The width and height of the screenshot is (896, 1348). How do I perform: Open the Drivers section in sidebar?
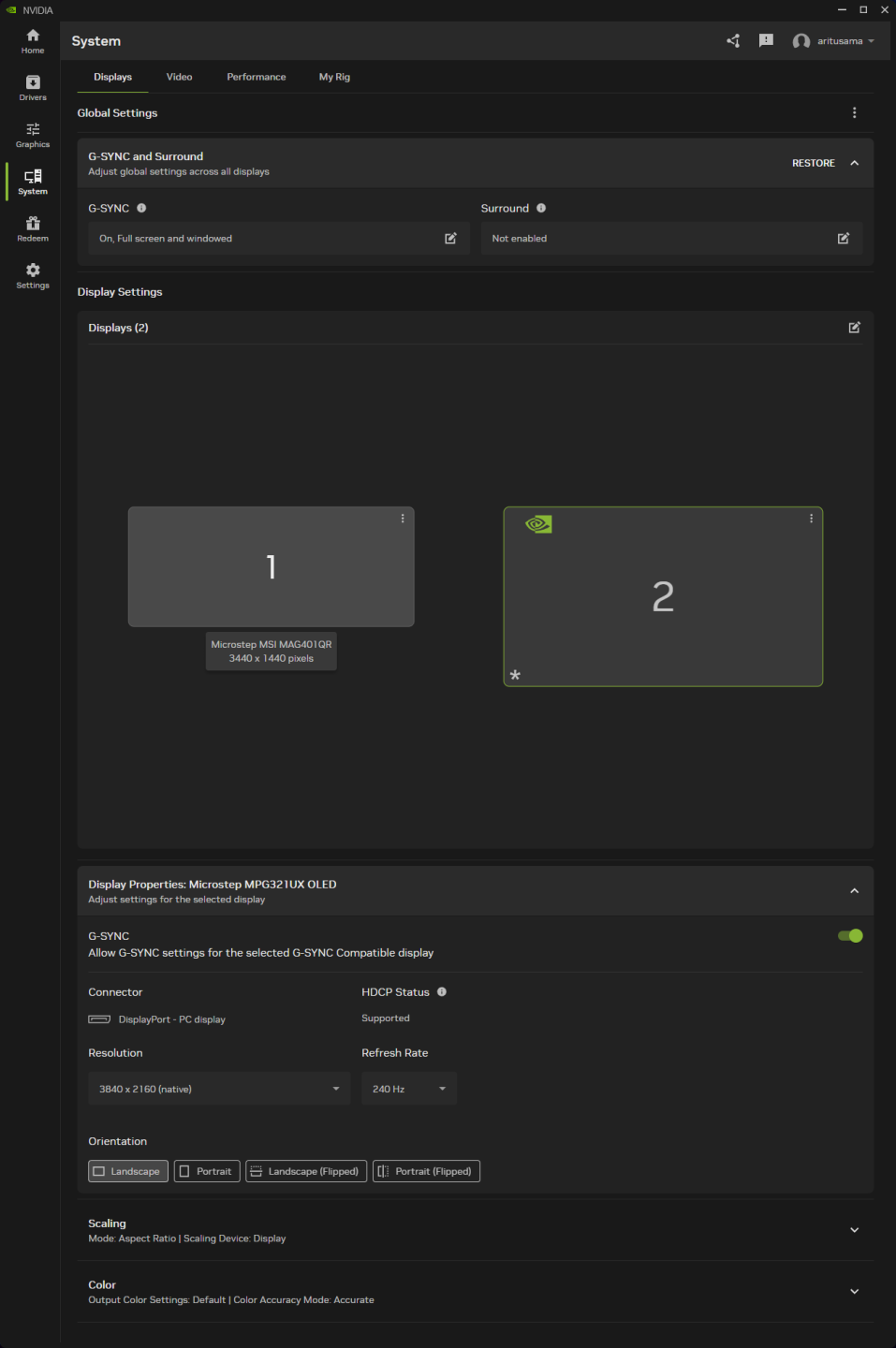click(33, 88)
